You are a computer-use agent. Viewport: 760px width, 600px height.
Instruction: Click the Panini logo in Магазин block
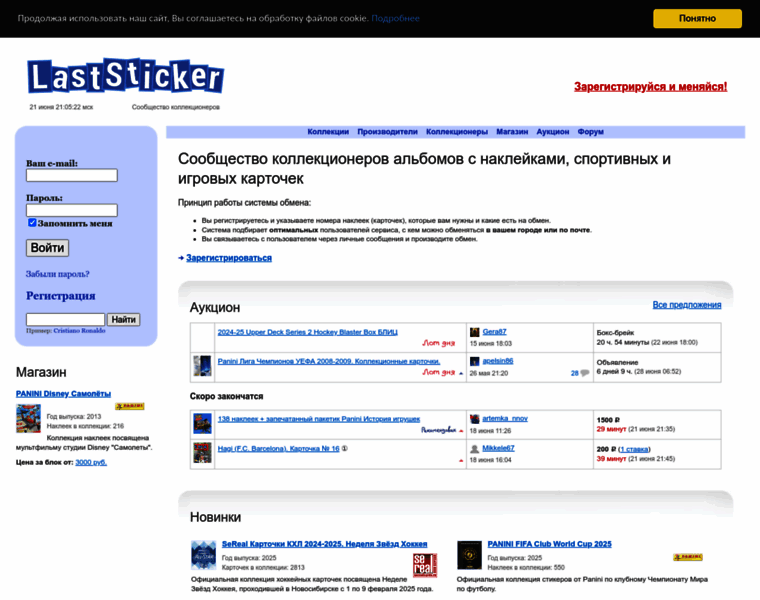pos(129,406)
